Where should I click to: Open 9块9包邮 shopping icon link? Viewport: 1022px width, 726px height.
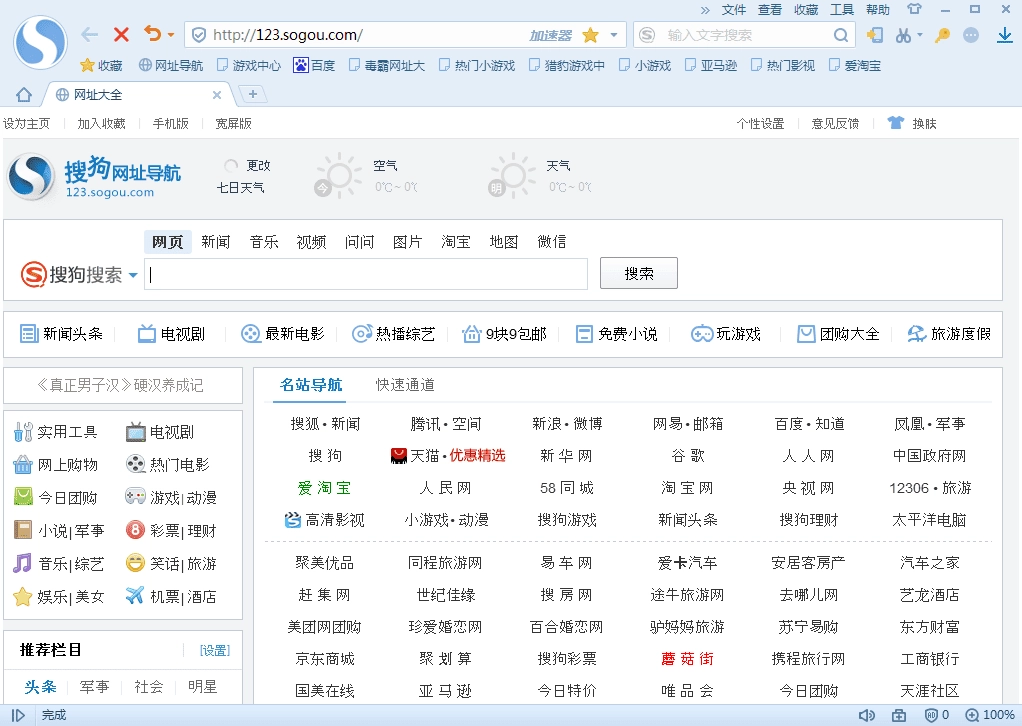pyautogui.click(x=504, y=334)
